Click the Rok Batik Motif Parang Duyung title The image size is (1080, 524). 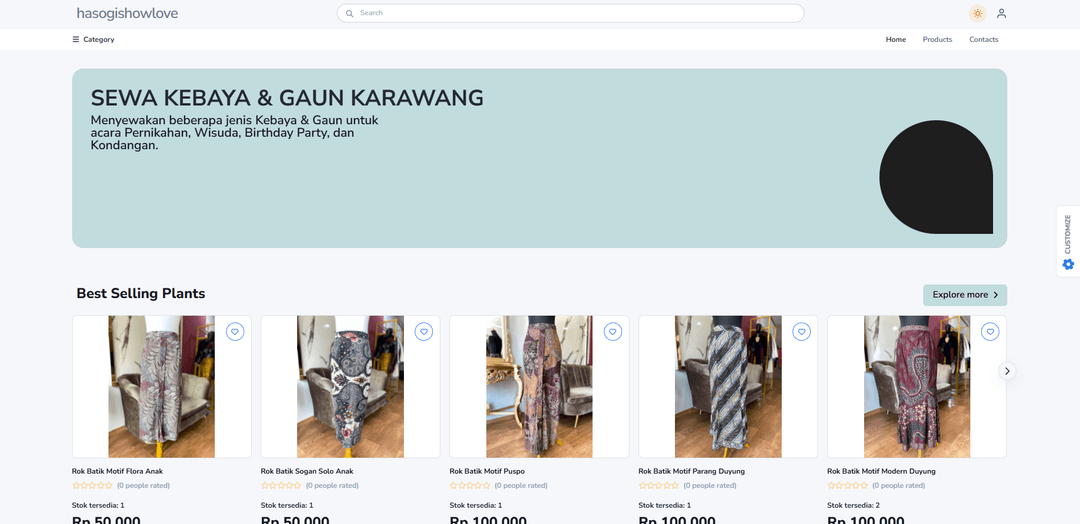point(692,472)
